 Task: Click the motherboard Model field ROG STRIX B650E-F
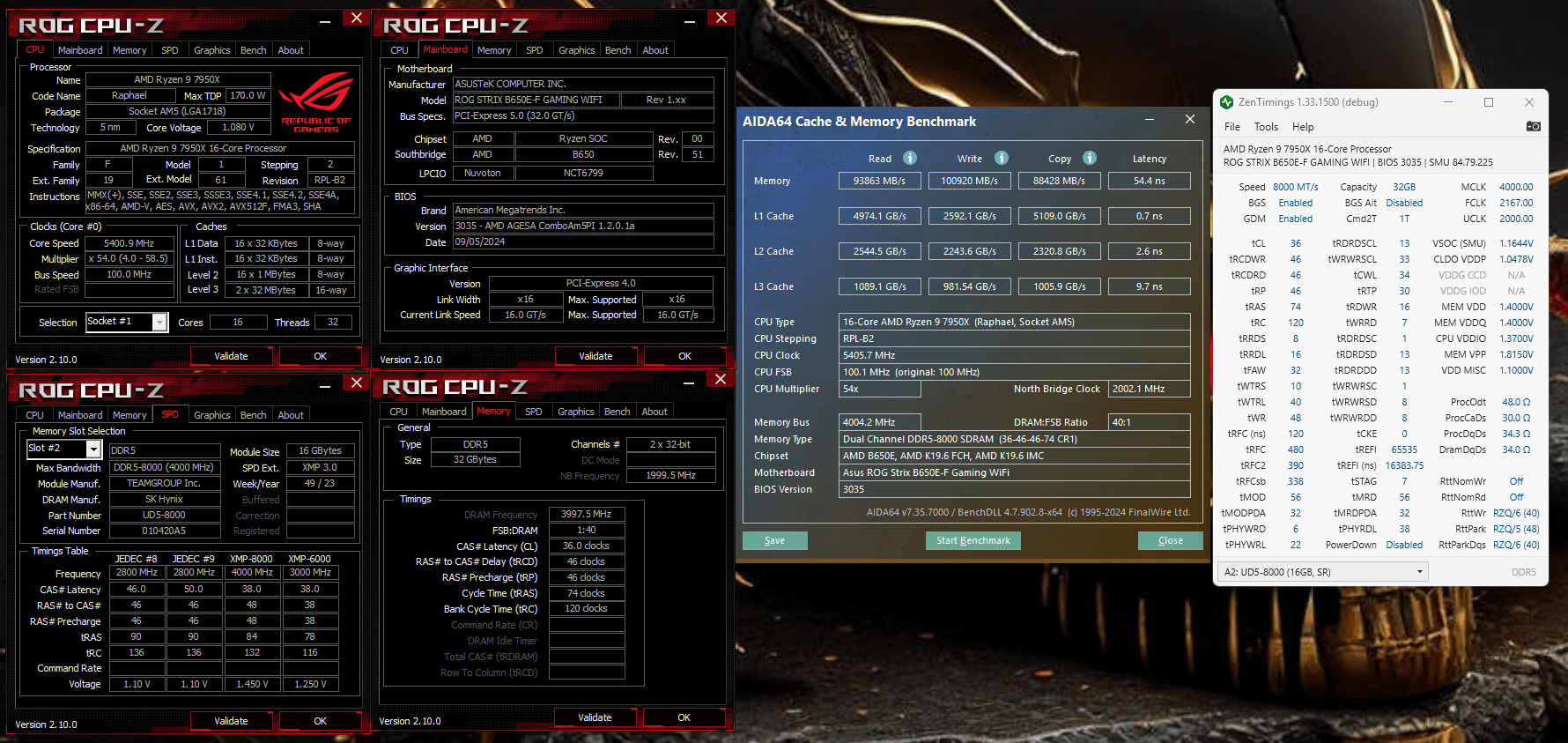pyautogui.click(x=536, y=100)
